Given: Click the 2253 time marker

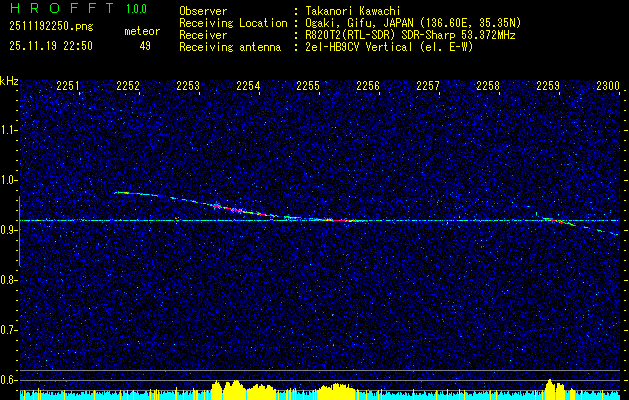Looking at the screenshot, I should coord(188,85).
